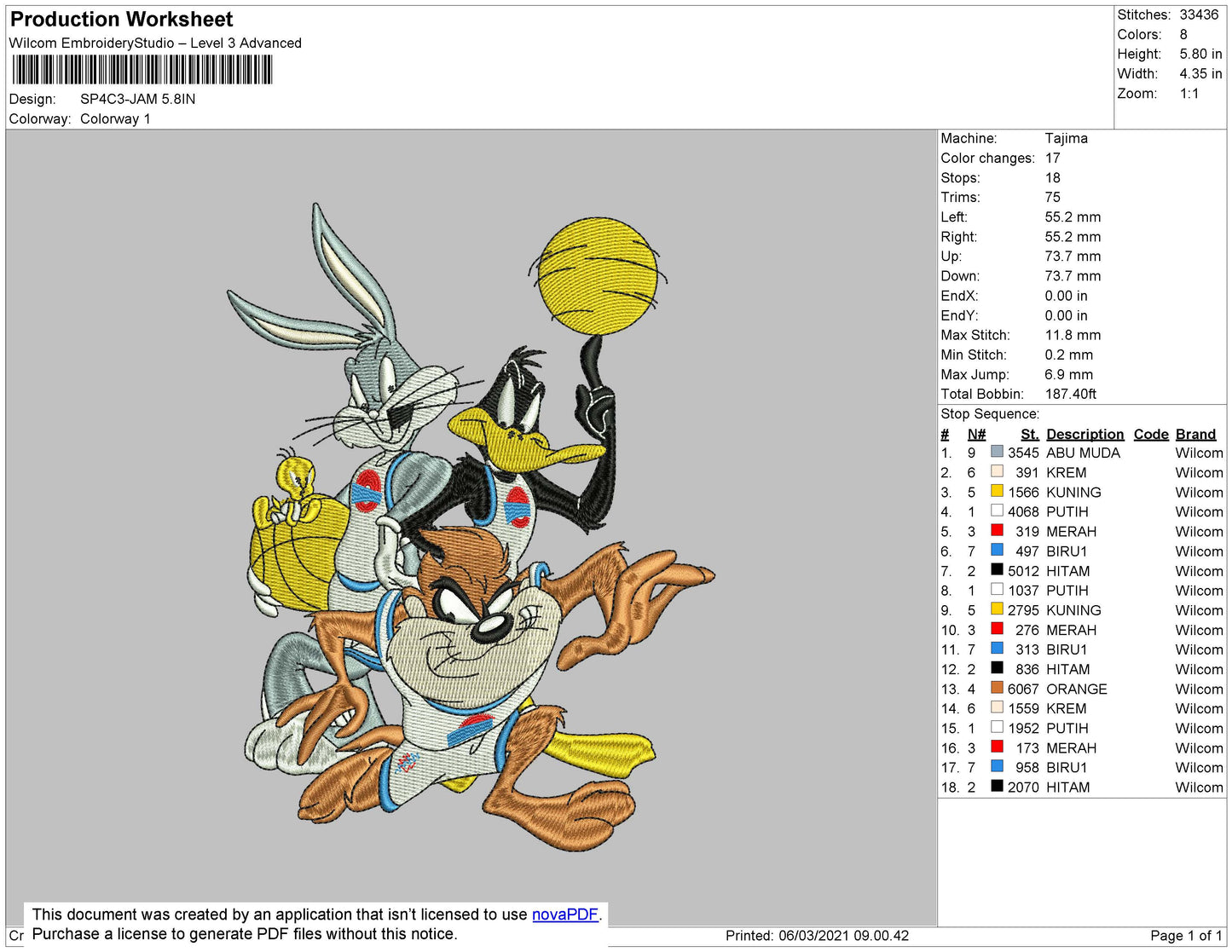Click the KUNING swatch in row 9
This screenshot has width=1232, height=952.
[x=997, y=609]
